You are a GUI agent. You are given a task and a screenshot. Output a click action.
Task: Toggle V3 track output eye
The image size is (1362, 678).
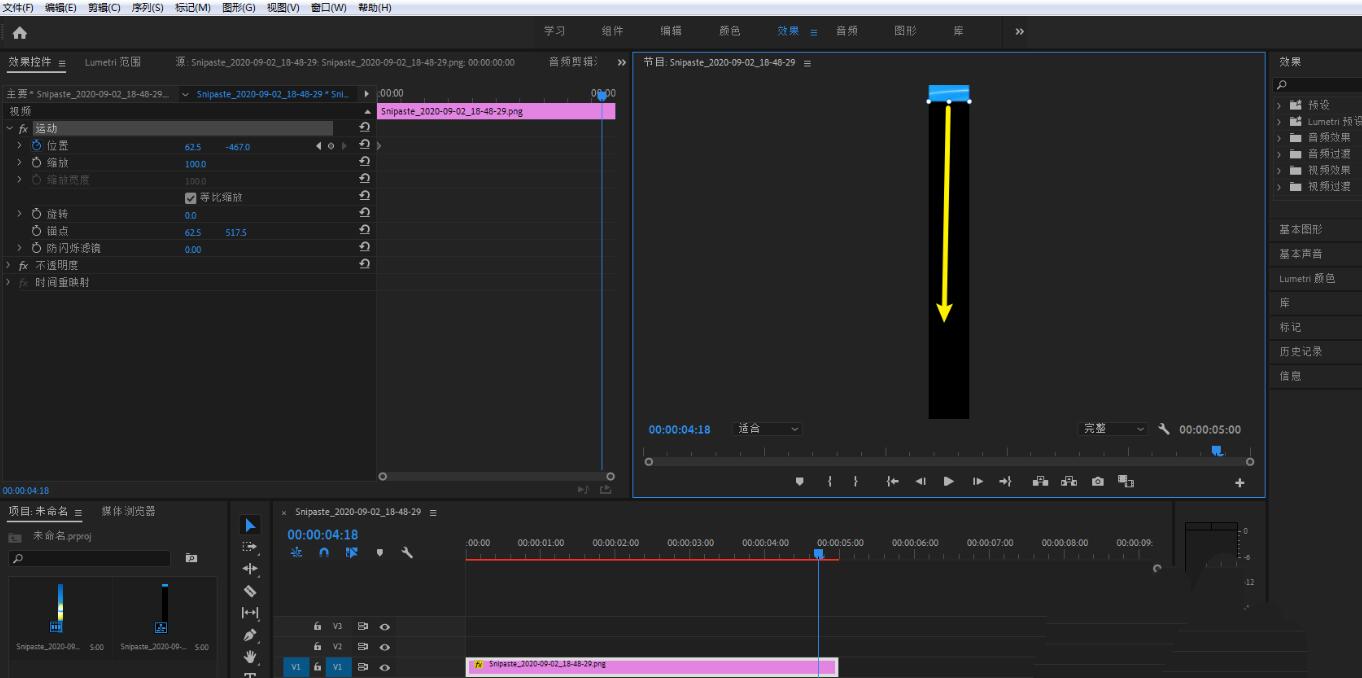[384, 626]
